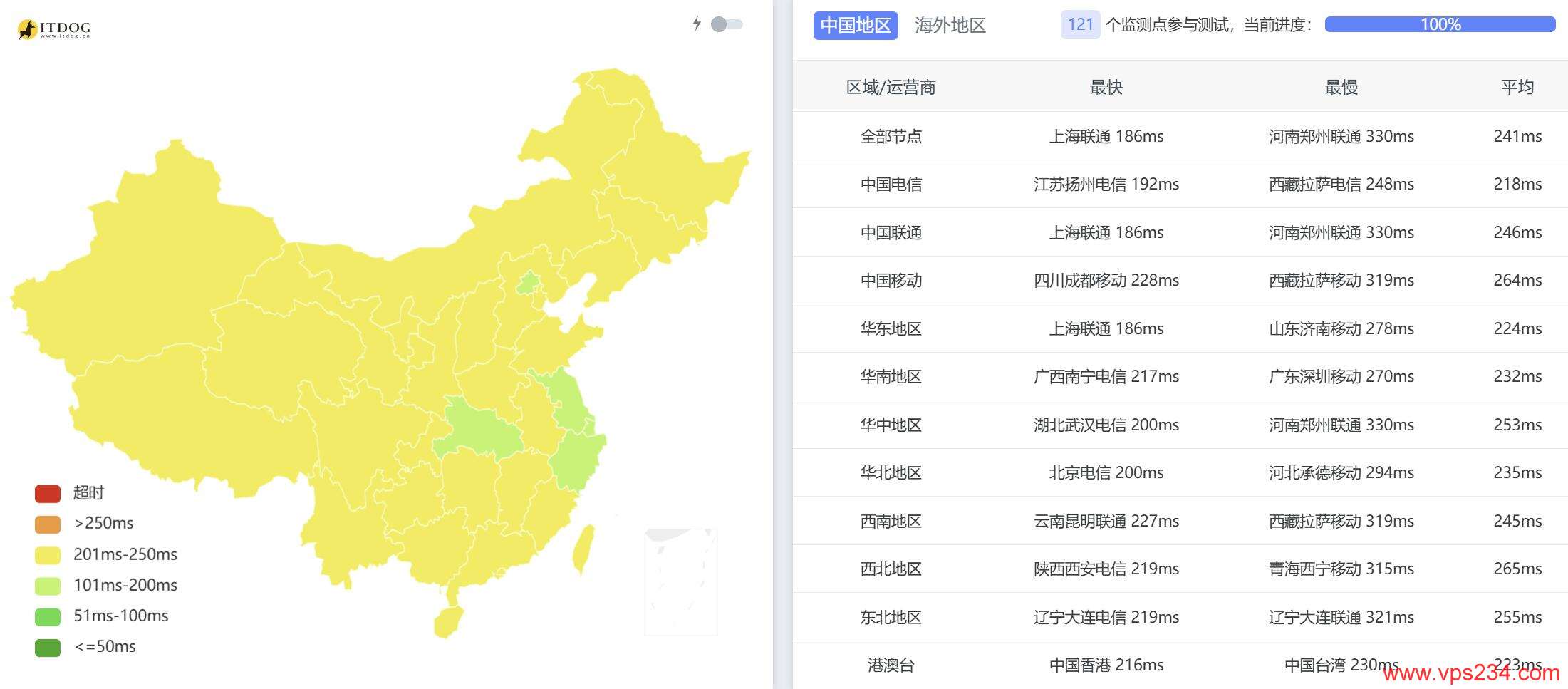Screen dimensions: 1568x689
Task: Select the 华东地区 row
Action: coord(1180,328)
